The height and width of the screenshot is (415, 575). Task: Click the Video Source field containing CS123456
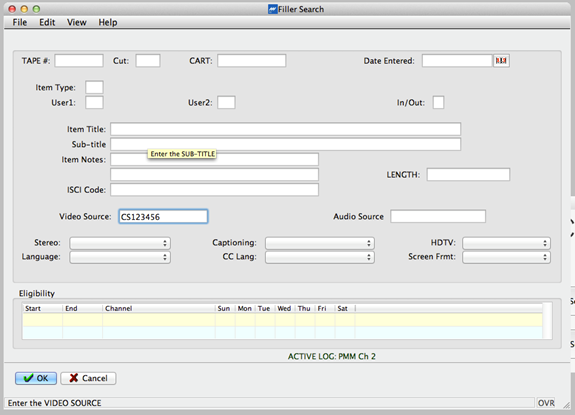pos(163,217)
